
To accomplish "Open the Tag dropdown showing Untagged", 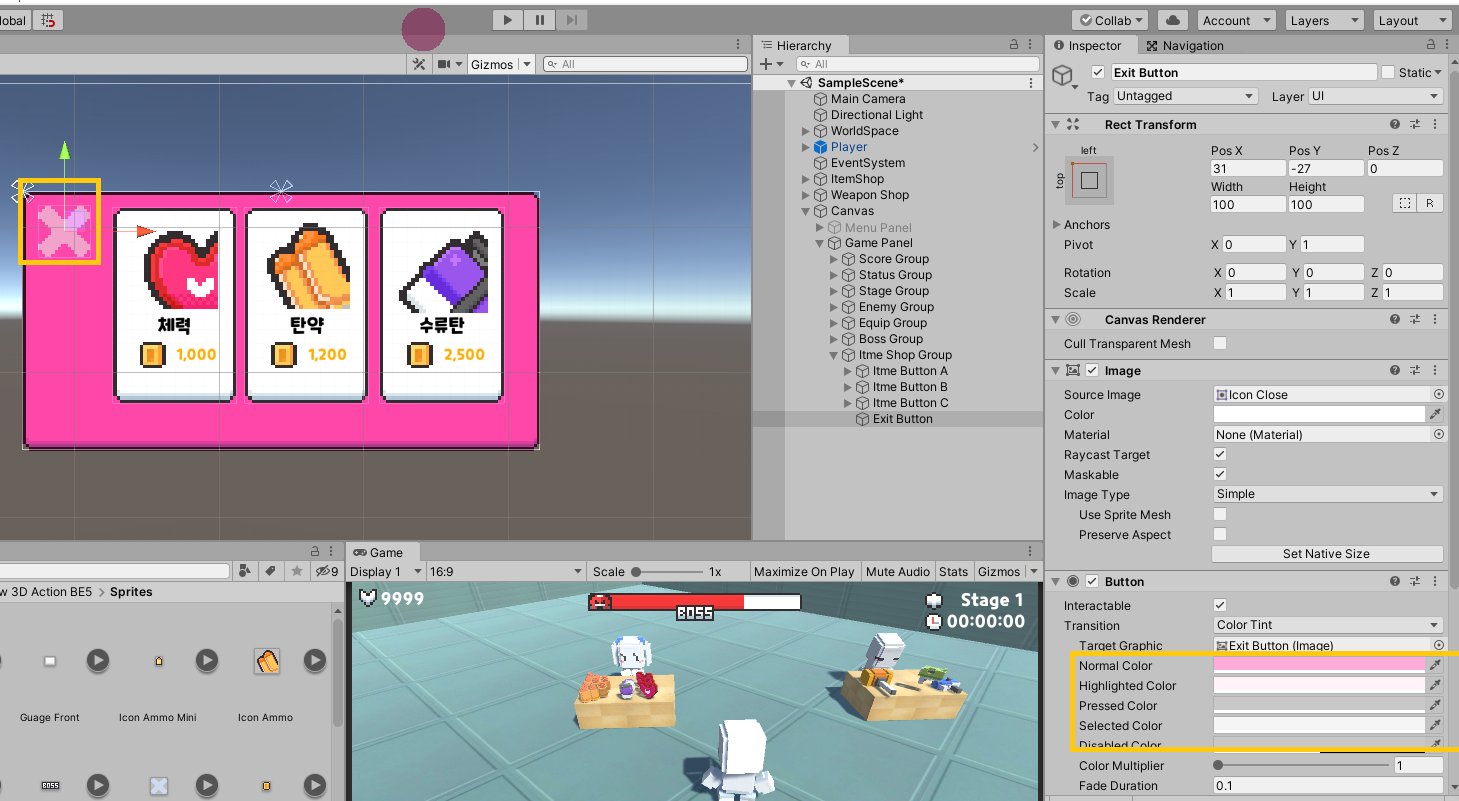I will tap(1185, 96).
